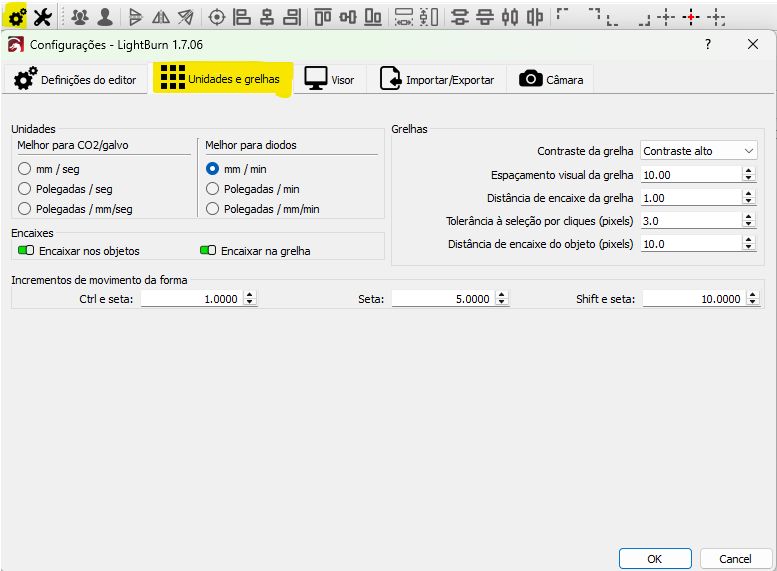Image resolution: width=777 pixels, height=571 pixels.
Task: Open Contraste da grelha dropdown
Action: click(x=699, y=151)
